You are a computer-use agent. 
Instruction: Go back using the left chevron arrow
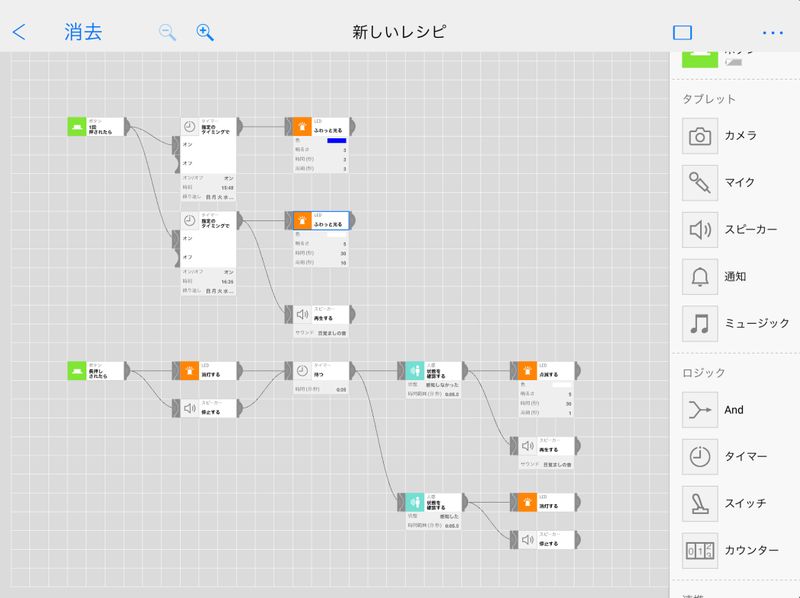click(19, 32)
